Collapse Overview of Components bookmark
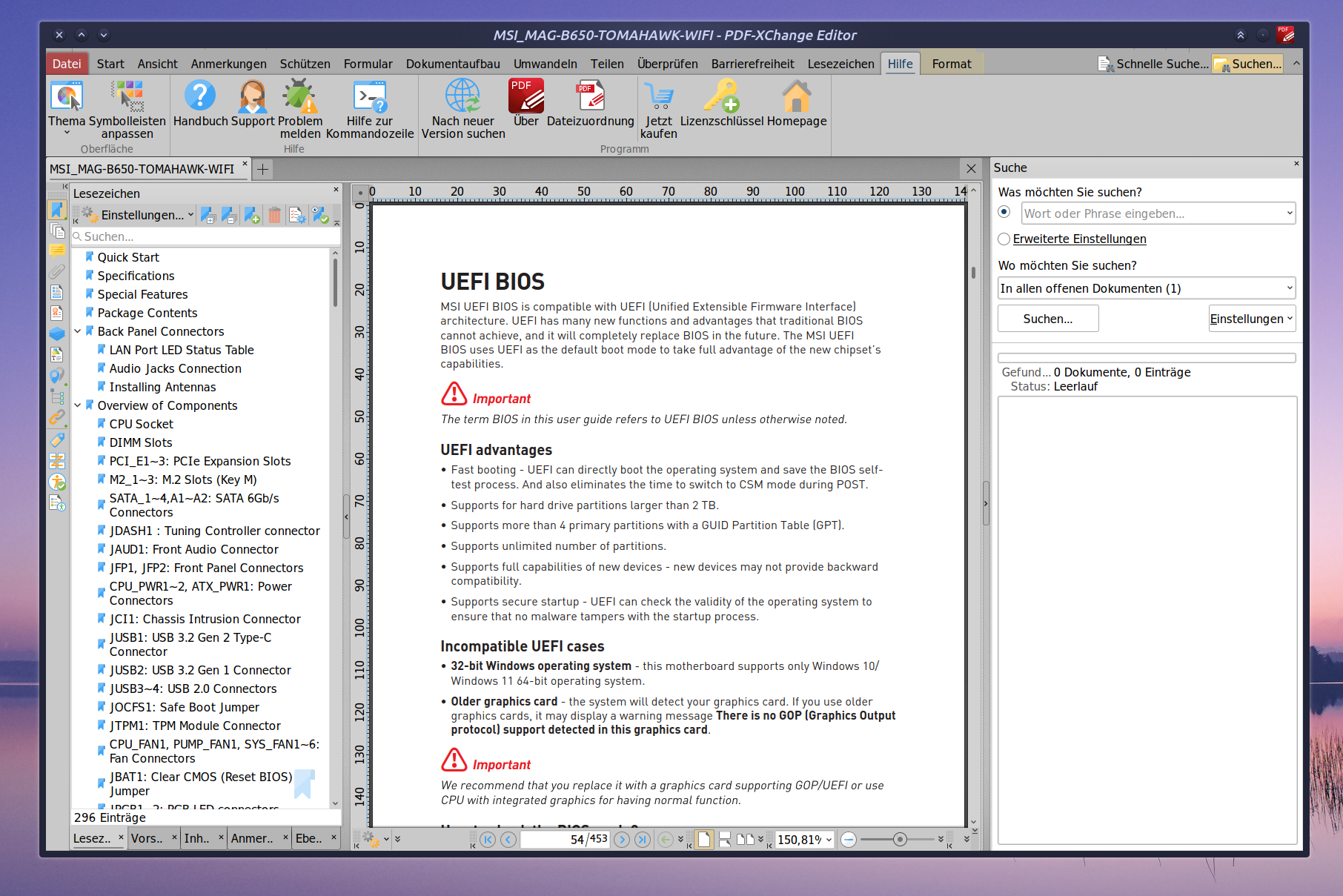 click(x=78, y=405)
